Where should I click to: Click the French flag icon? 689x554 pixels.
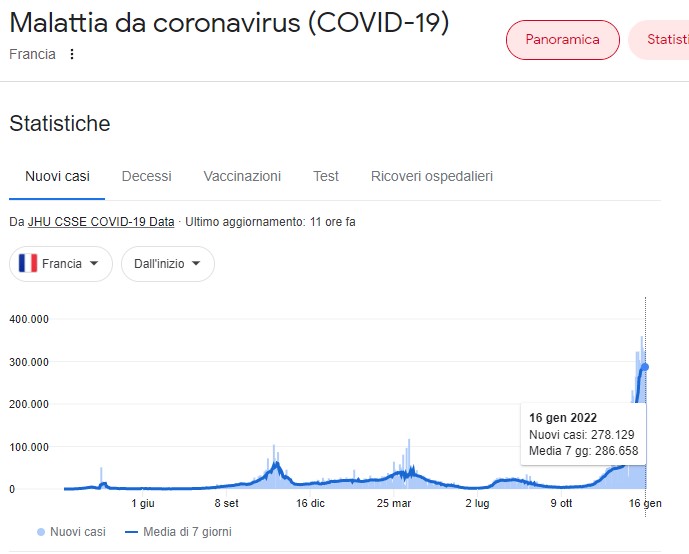pos(28,264)
